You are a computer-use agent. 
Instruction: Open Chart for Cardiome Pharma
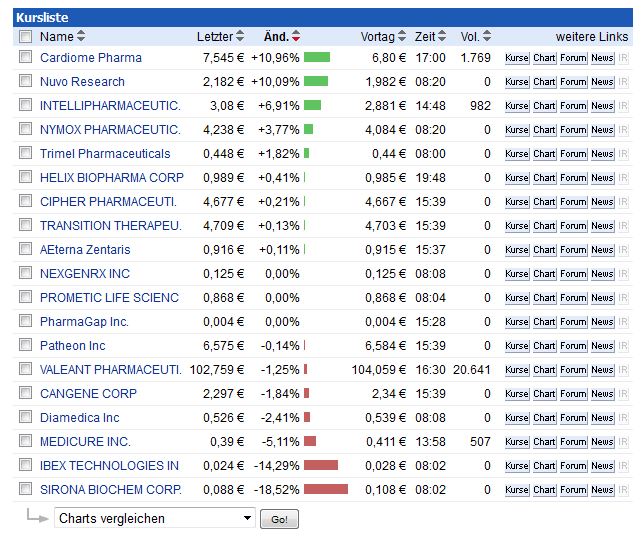[544, 58]
